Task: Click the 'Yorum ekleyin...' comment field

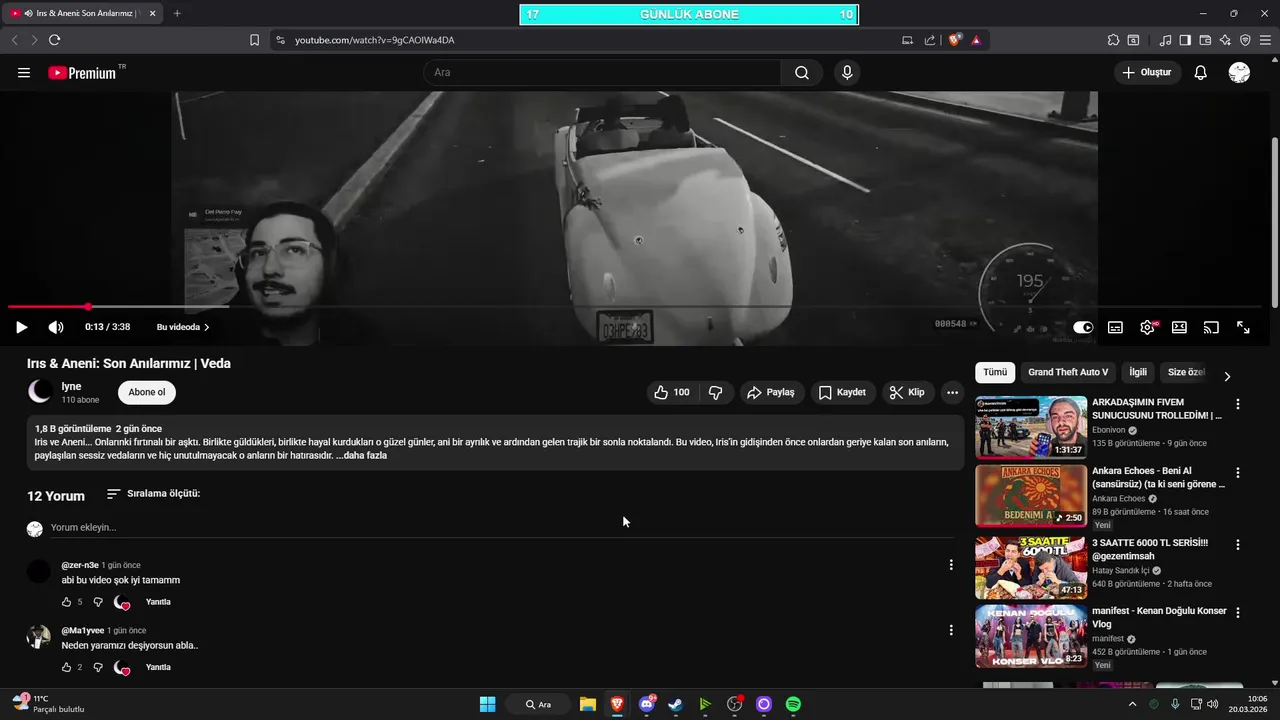Action: click(502, 528)
